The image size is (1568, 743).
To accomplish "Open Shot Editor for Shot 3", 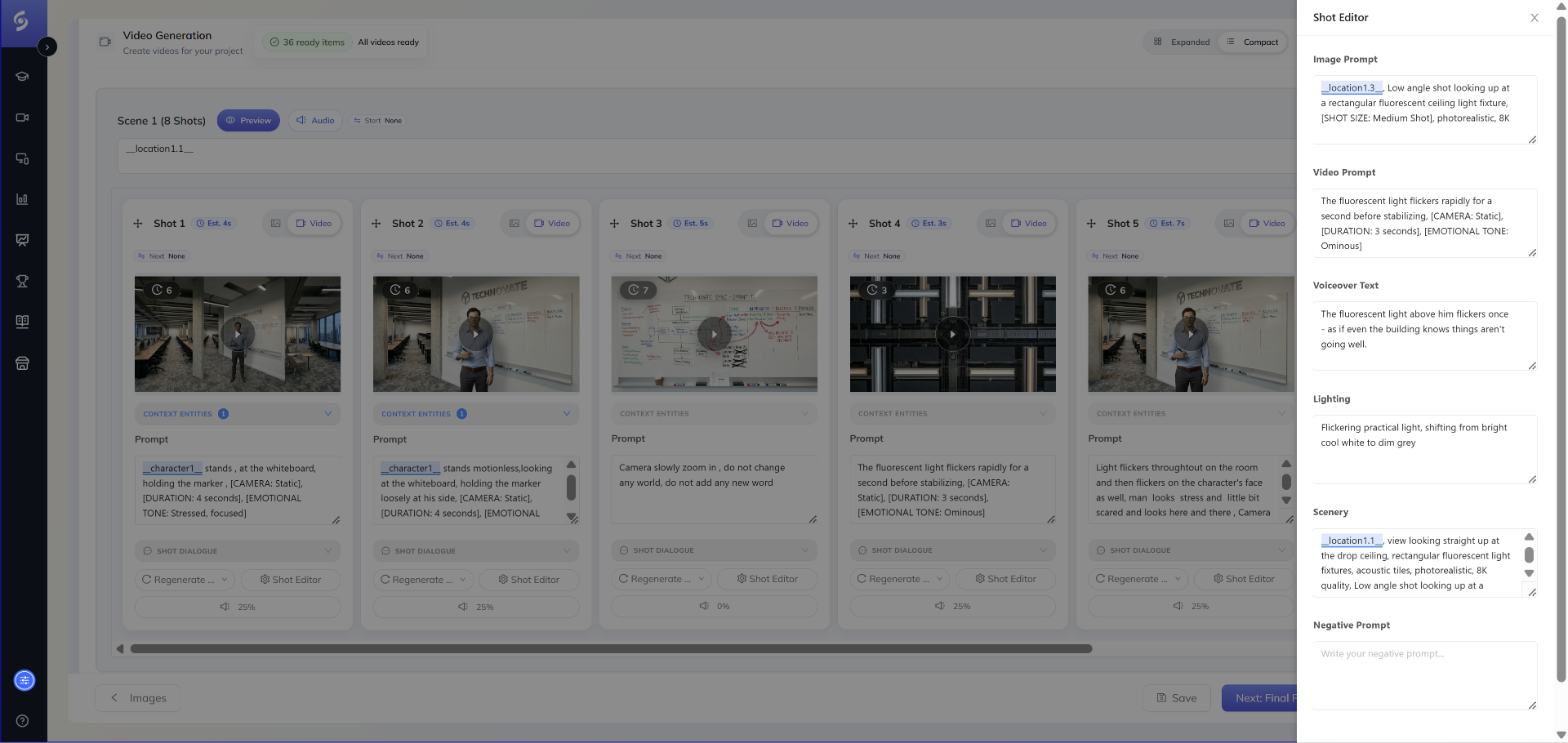I will tap(768, 579).
